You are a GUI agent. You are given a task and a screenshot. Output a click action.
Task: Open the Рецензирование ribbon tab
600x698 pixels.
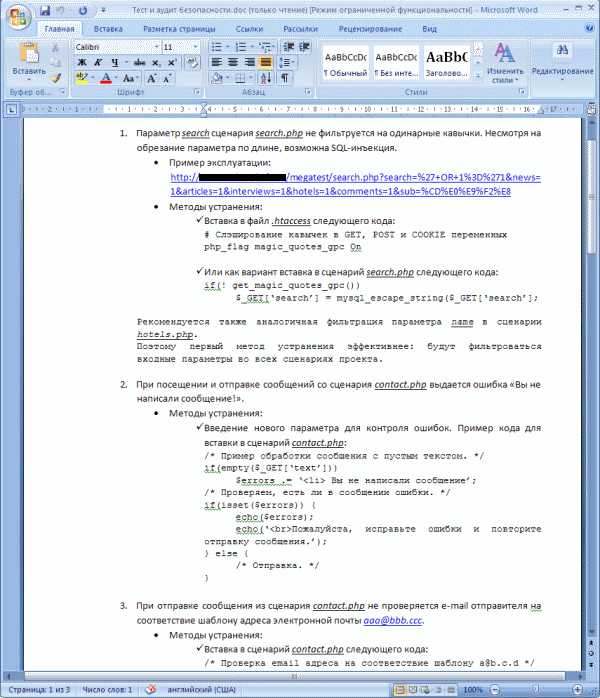pos(370,28)
